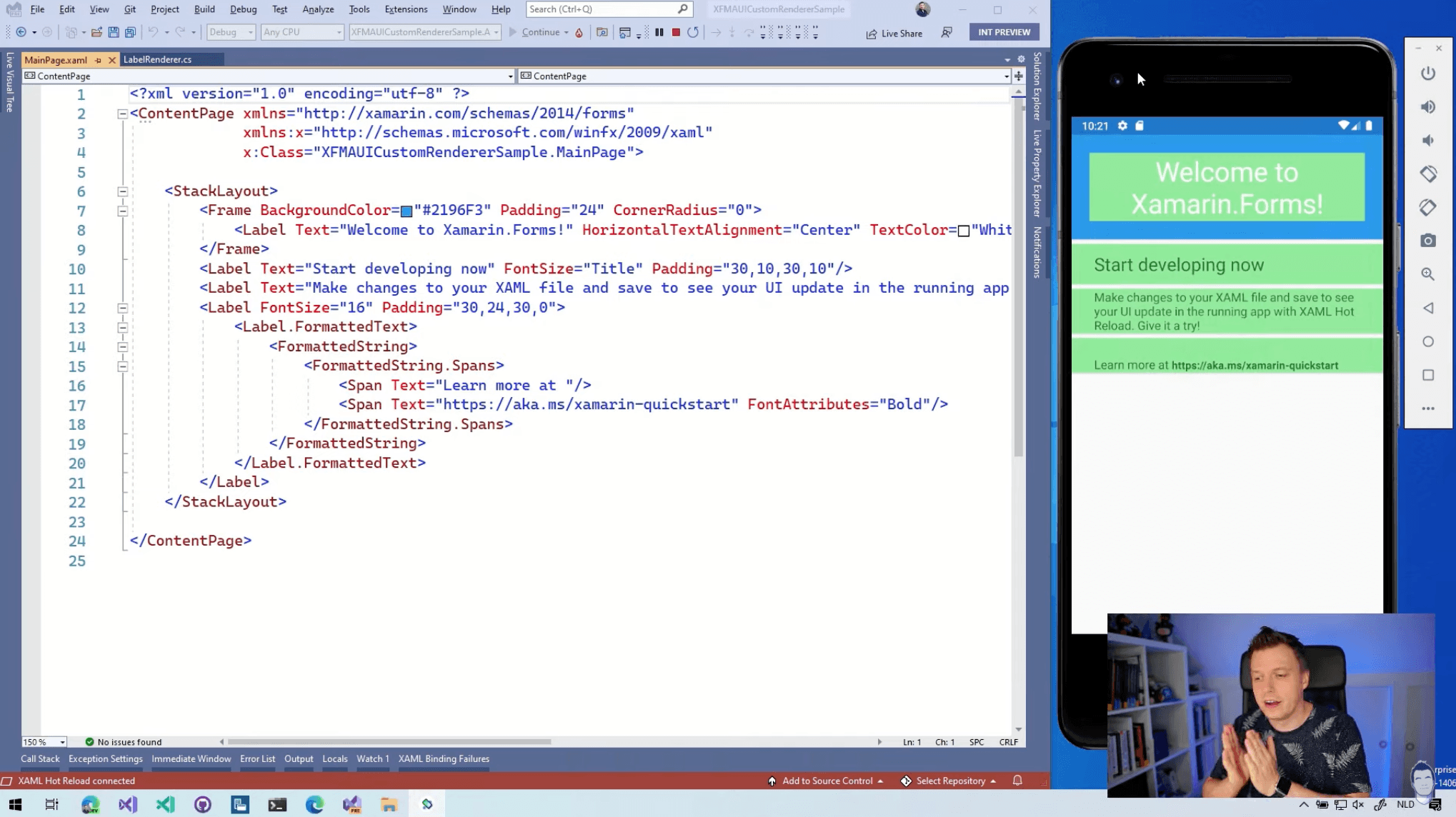
Task: Open the File menu
Action: tap(37, 9)
